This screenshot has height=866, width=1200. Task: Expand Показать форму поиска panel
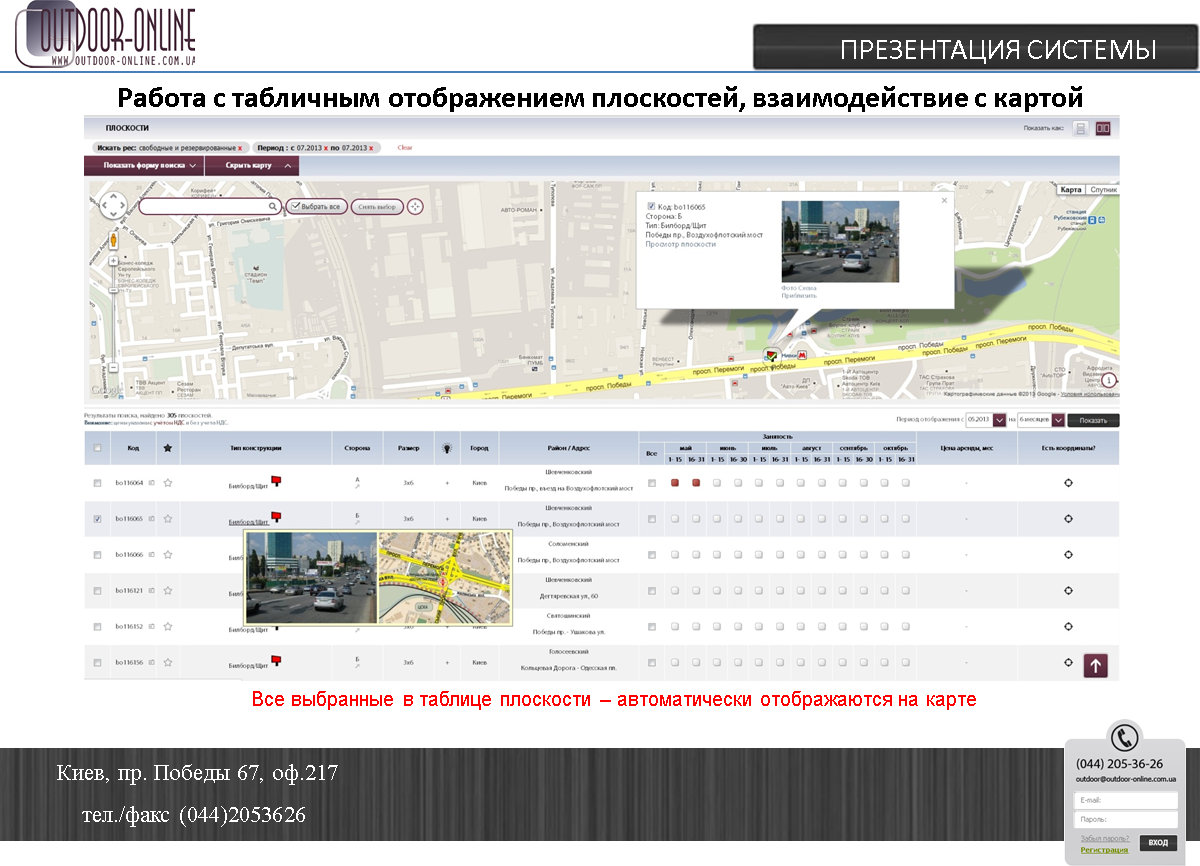143,166
